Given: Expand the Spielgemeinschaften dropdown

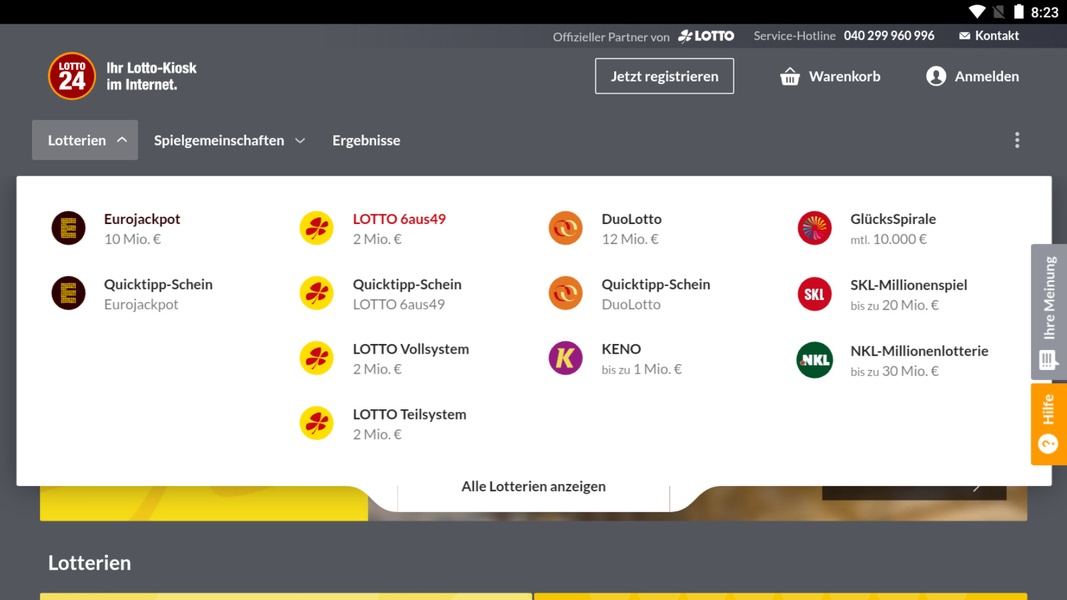Looking at the screenshot, I should (229, 140).
